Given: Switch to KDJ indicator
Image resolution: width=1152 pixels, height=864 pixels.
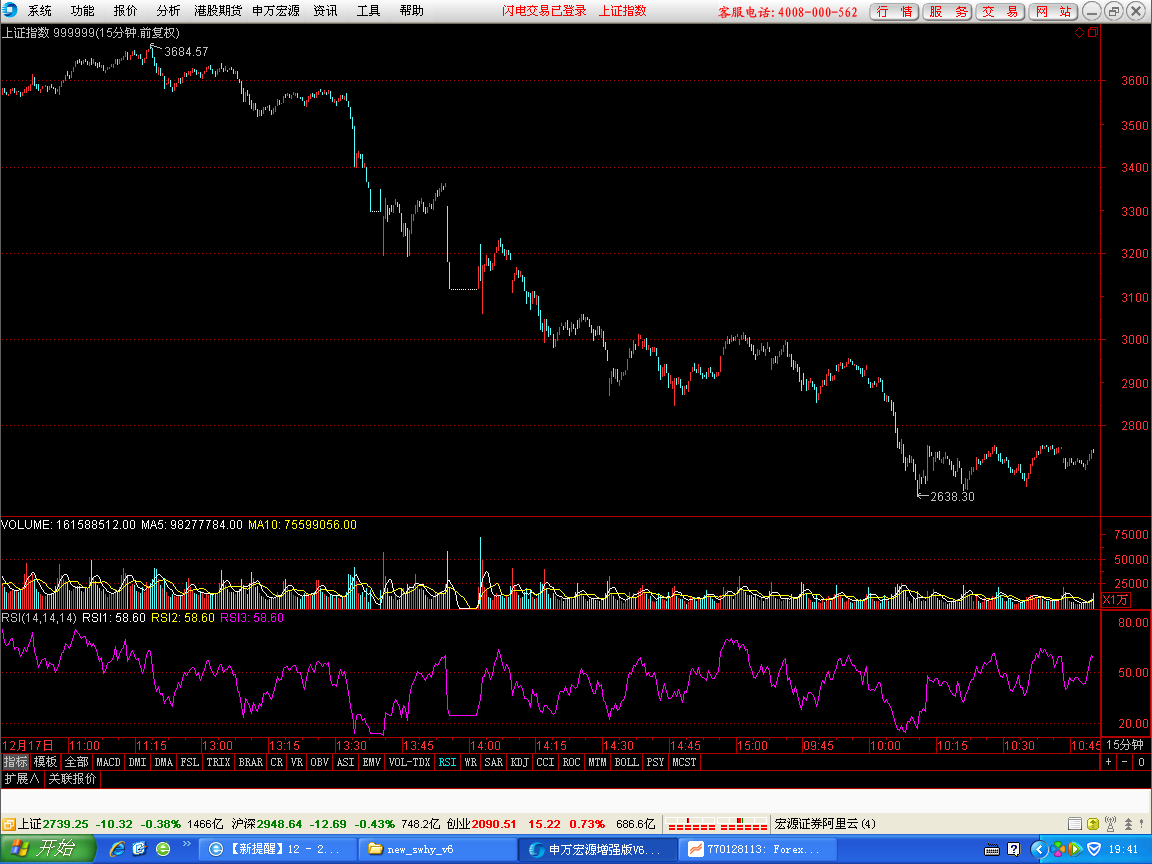Looking at the screenshot, I should [519, 762].
